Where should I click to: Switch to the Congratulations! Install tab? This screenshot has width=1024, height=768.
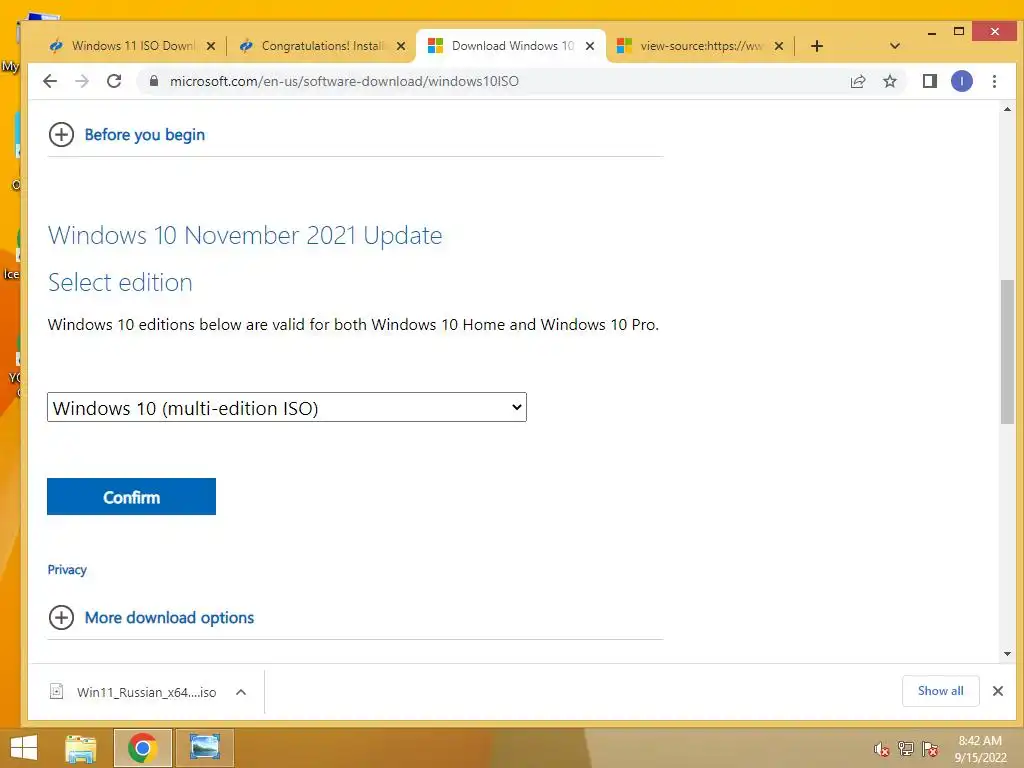point(321,46)
